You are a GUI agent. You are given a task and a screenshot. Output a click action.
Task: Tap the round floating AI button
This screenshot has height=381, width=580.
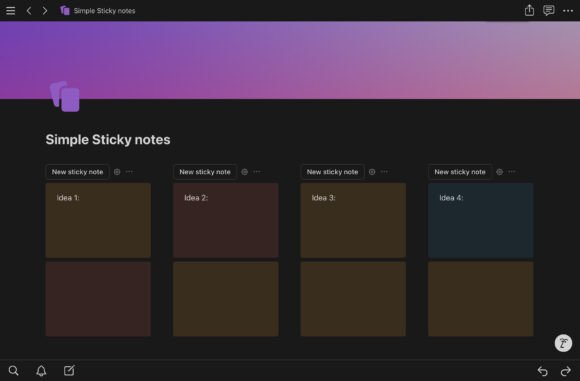[563, 343]
